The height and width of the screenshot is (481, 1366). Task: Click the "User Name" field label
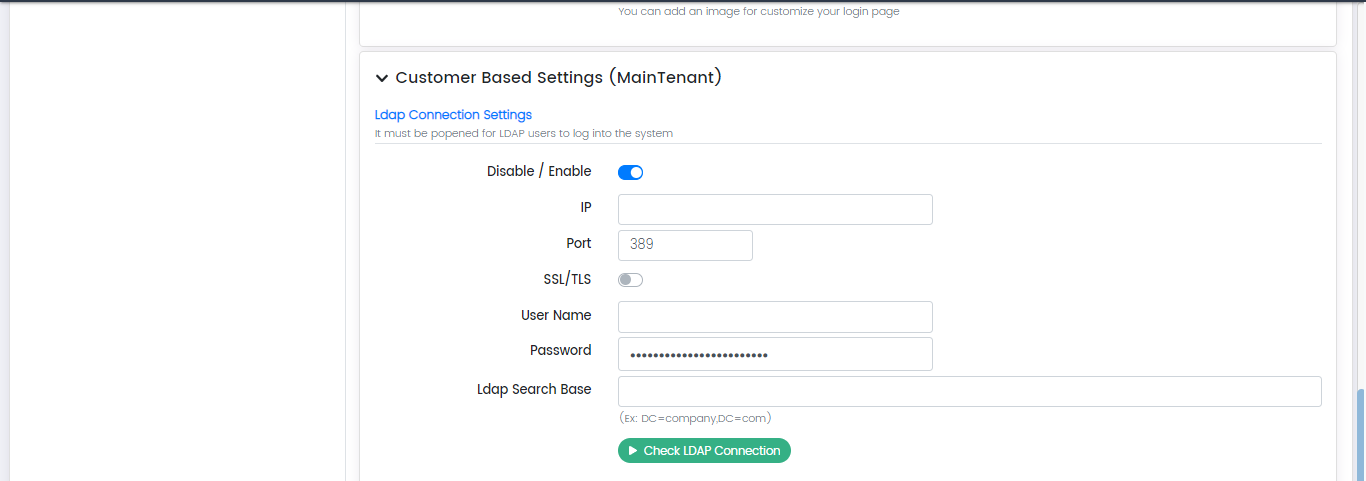(556, 315)
